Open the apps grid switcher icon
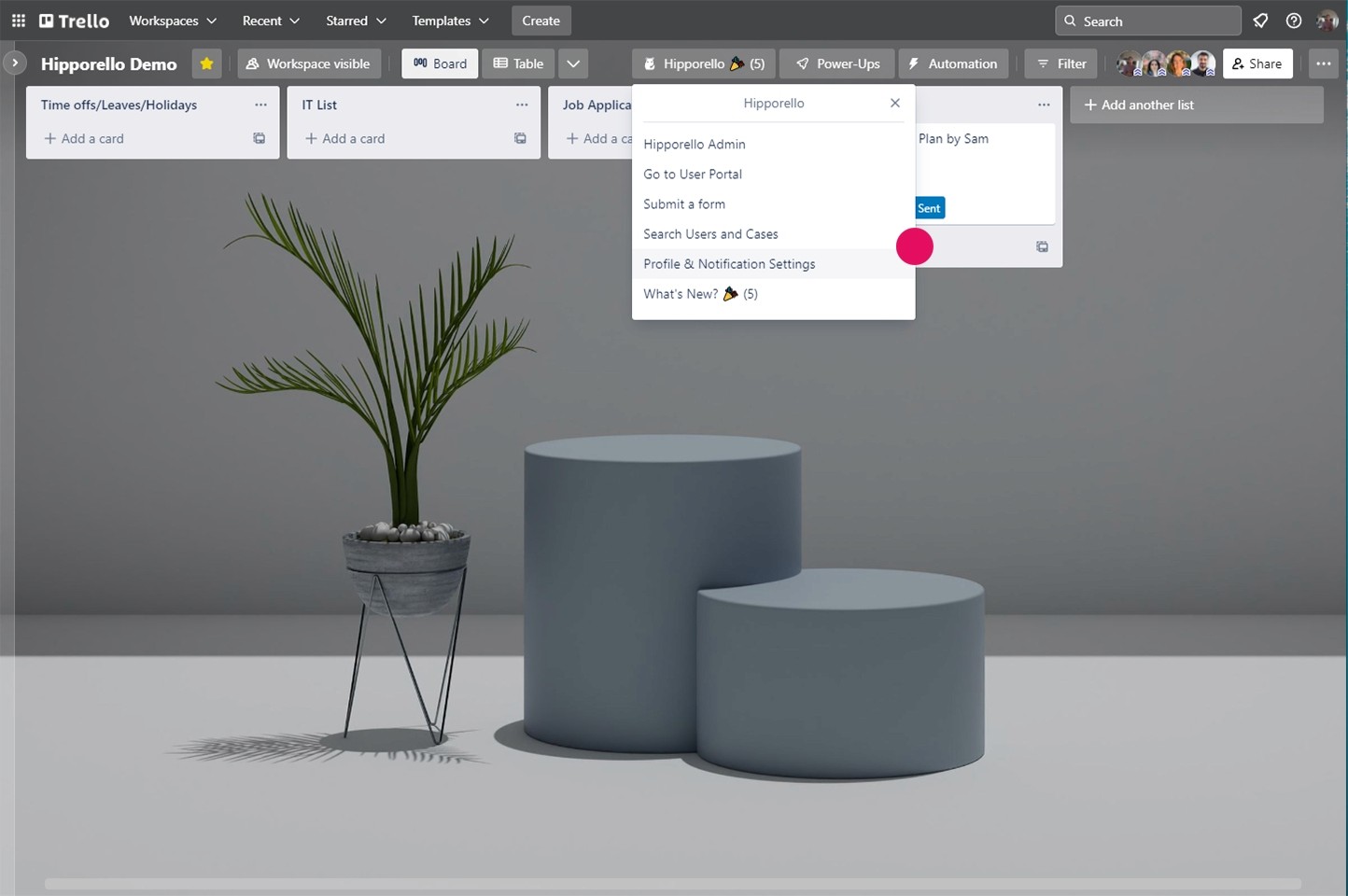This screenshot has height=896, width=1348. click(18, 21)
